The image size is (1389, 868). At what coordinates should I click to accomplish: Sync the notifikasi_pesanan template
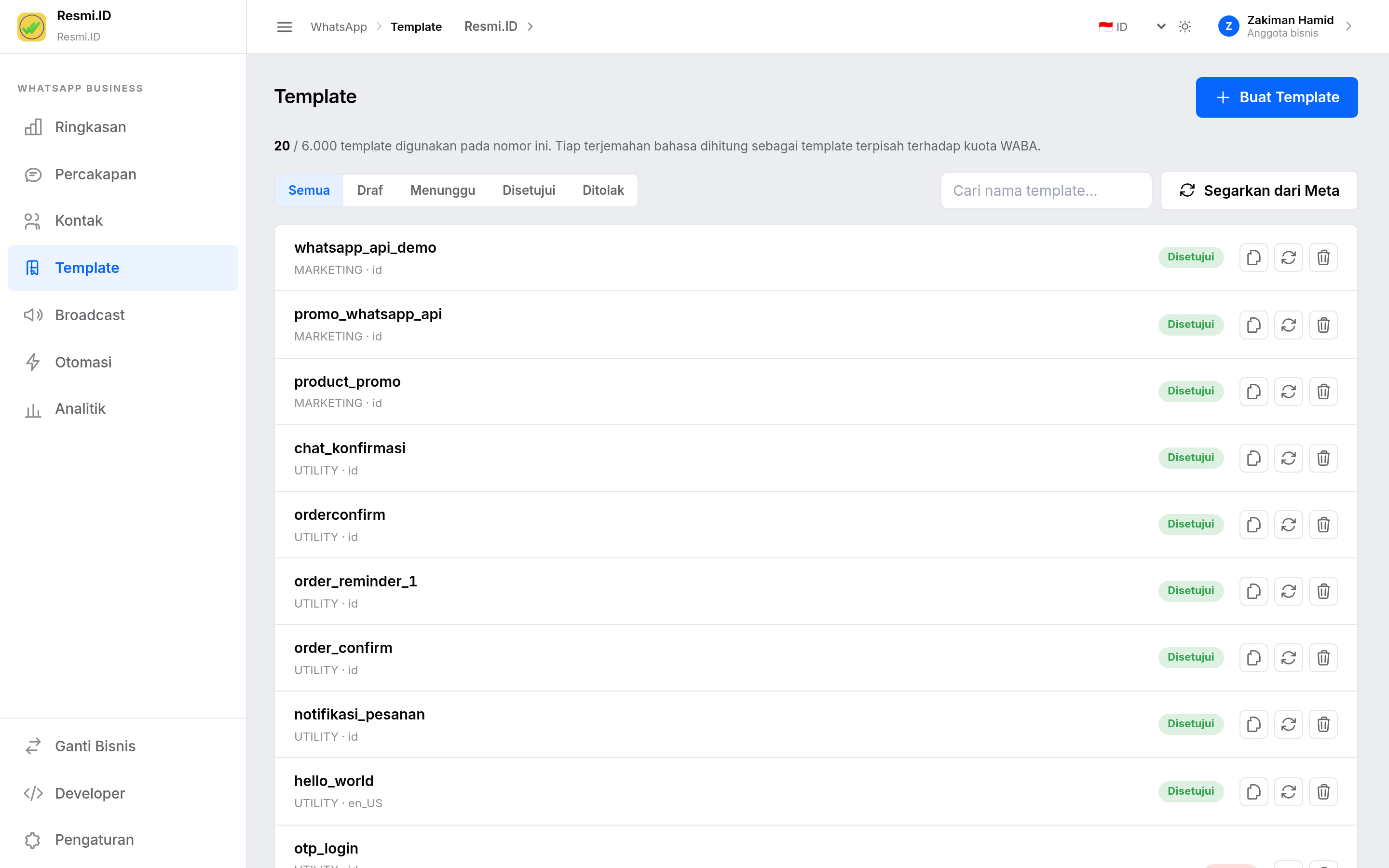(1289, 724)
